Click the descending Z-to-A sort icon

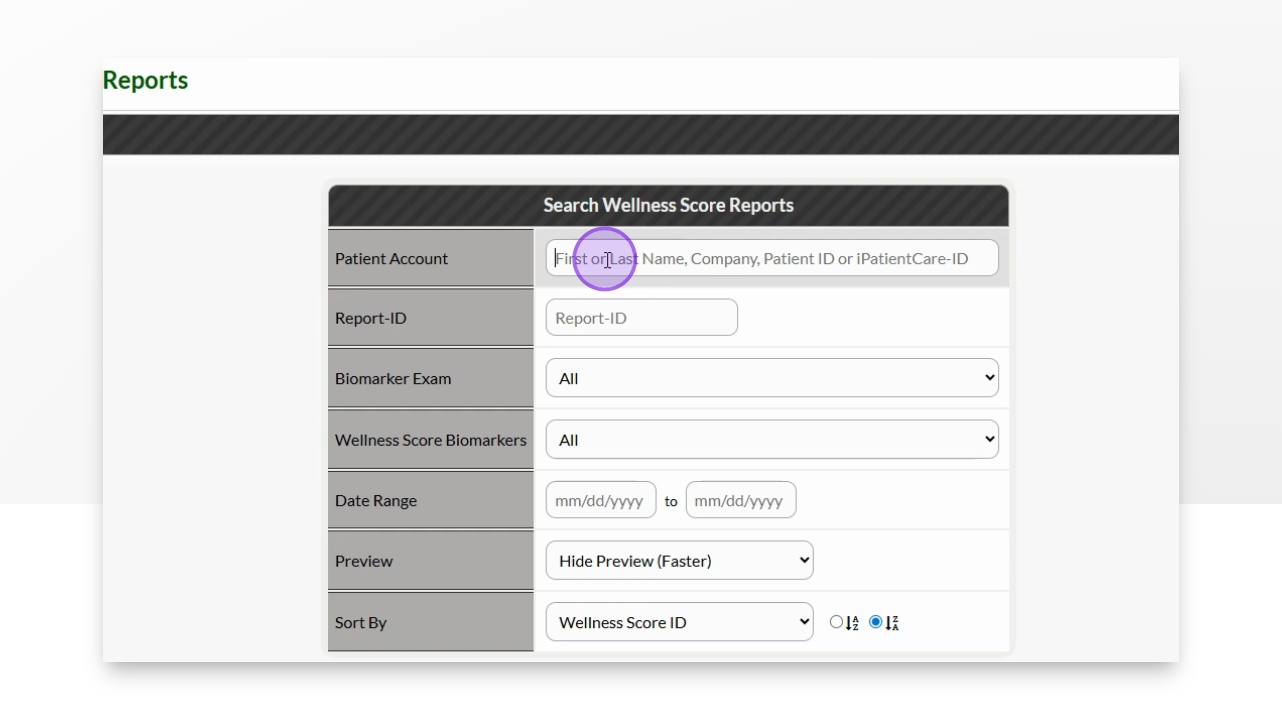pyautogui.click(x=892, y=623)
